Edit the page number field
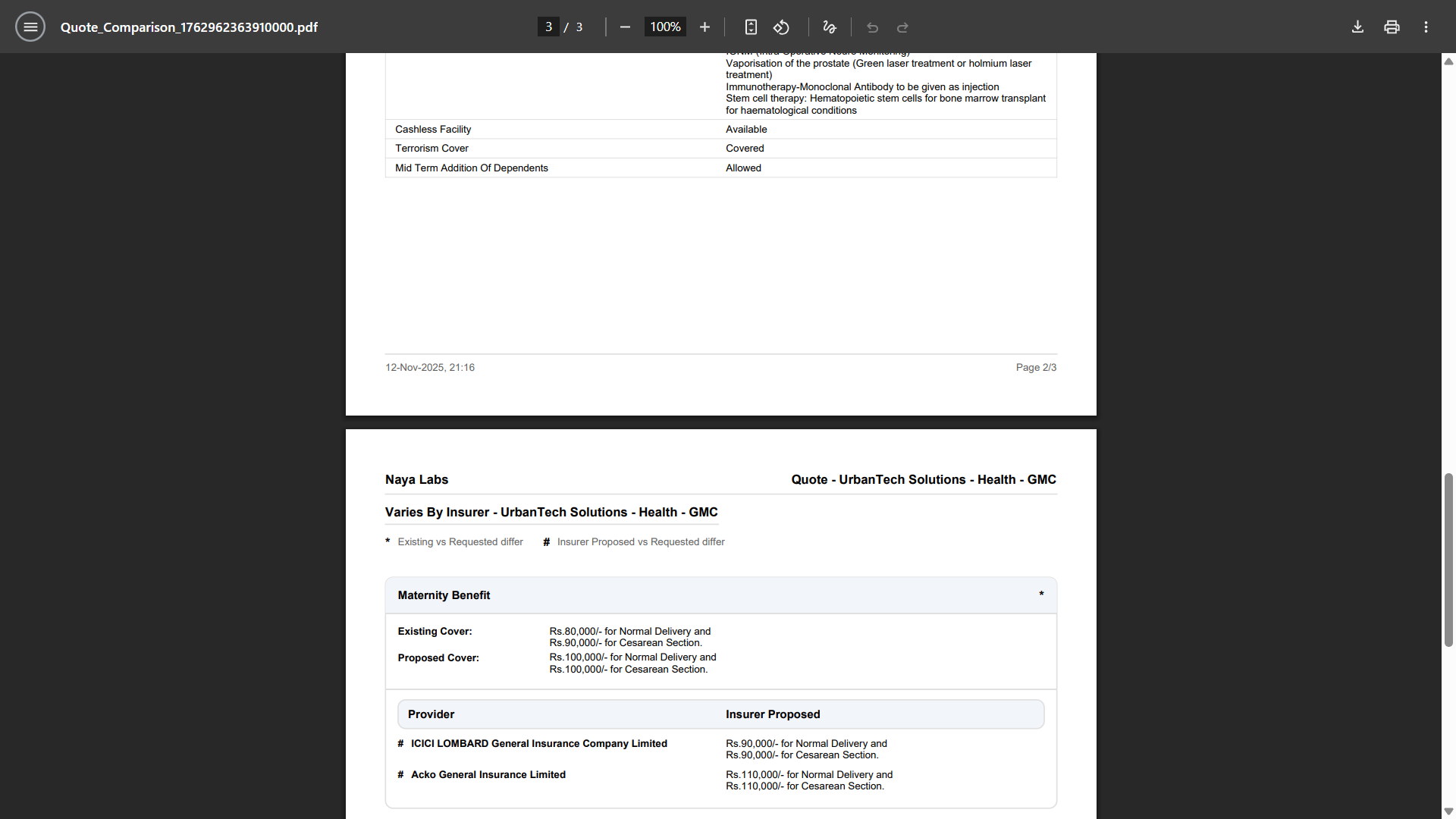This screenshot has width=1456, height=819. point(548,27)
